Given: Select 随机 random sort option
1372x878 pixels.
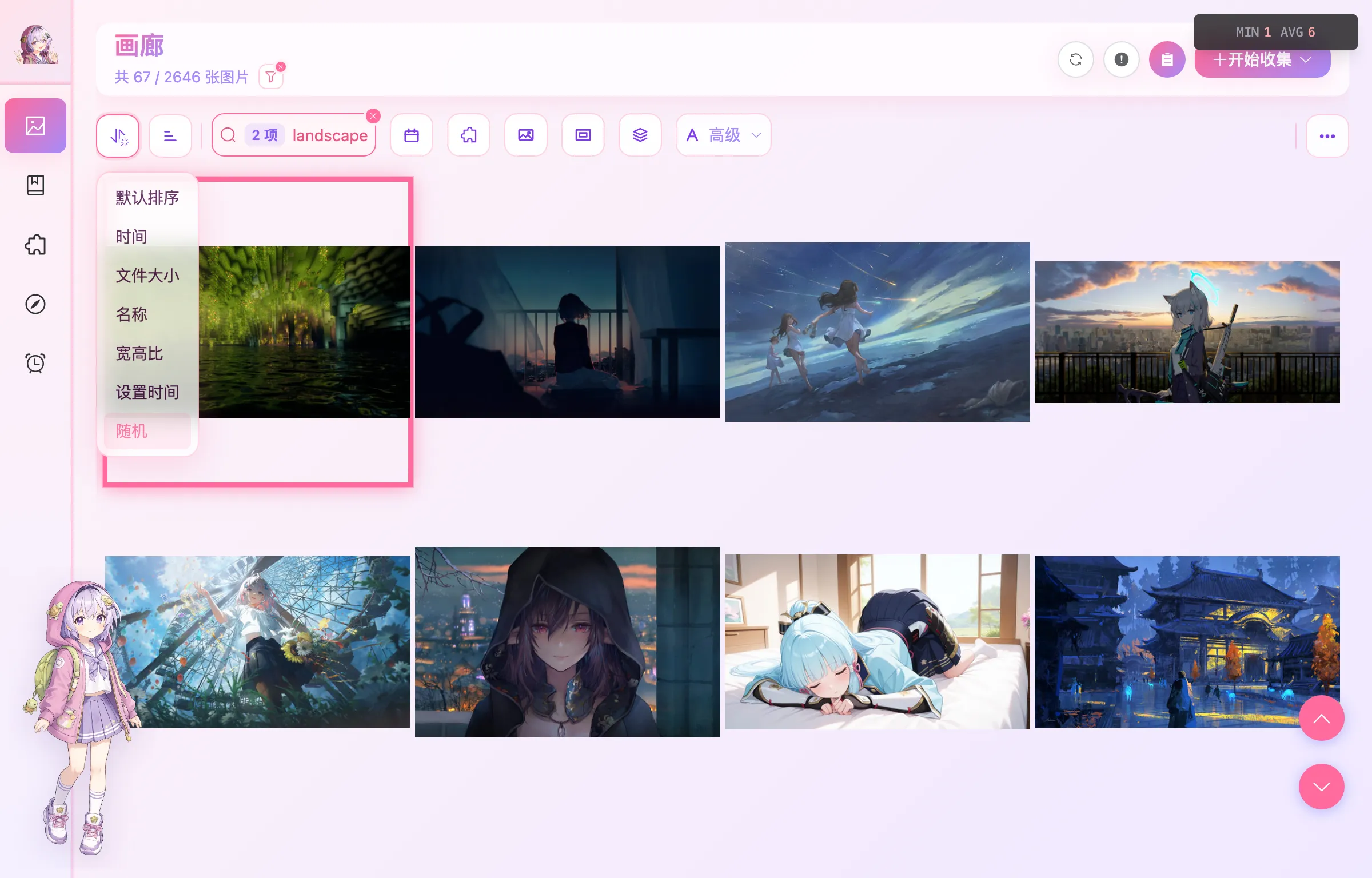Looking at the screenshot, I should coord(147,431).
